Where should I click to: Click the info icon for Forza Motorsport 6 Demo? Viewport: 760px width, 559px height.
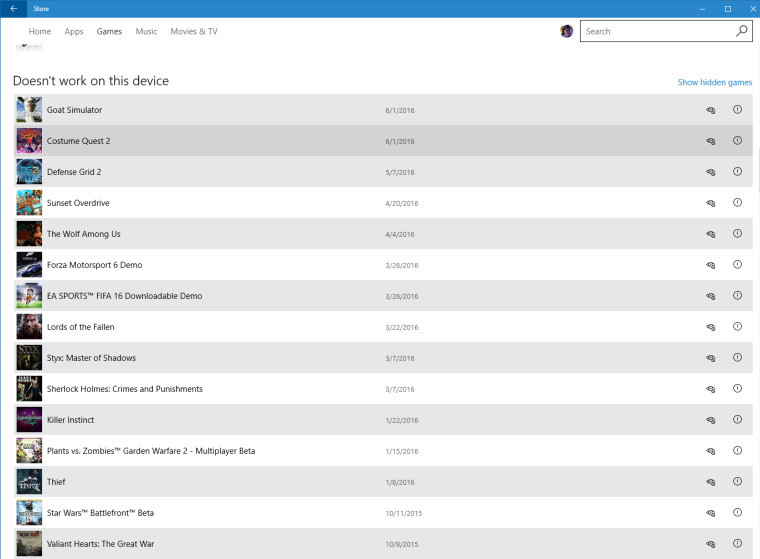tap(737, 265)
